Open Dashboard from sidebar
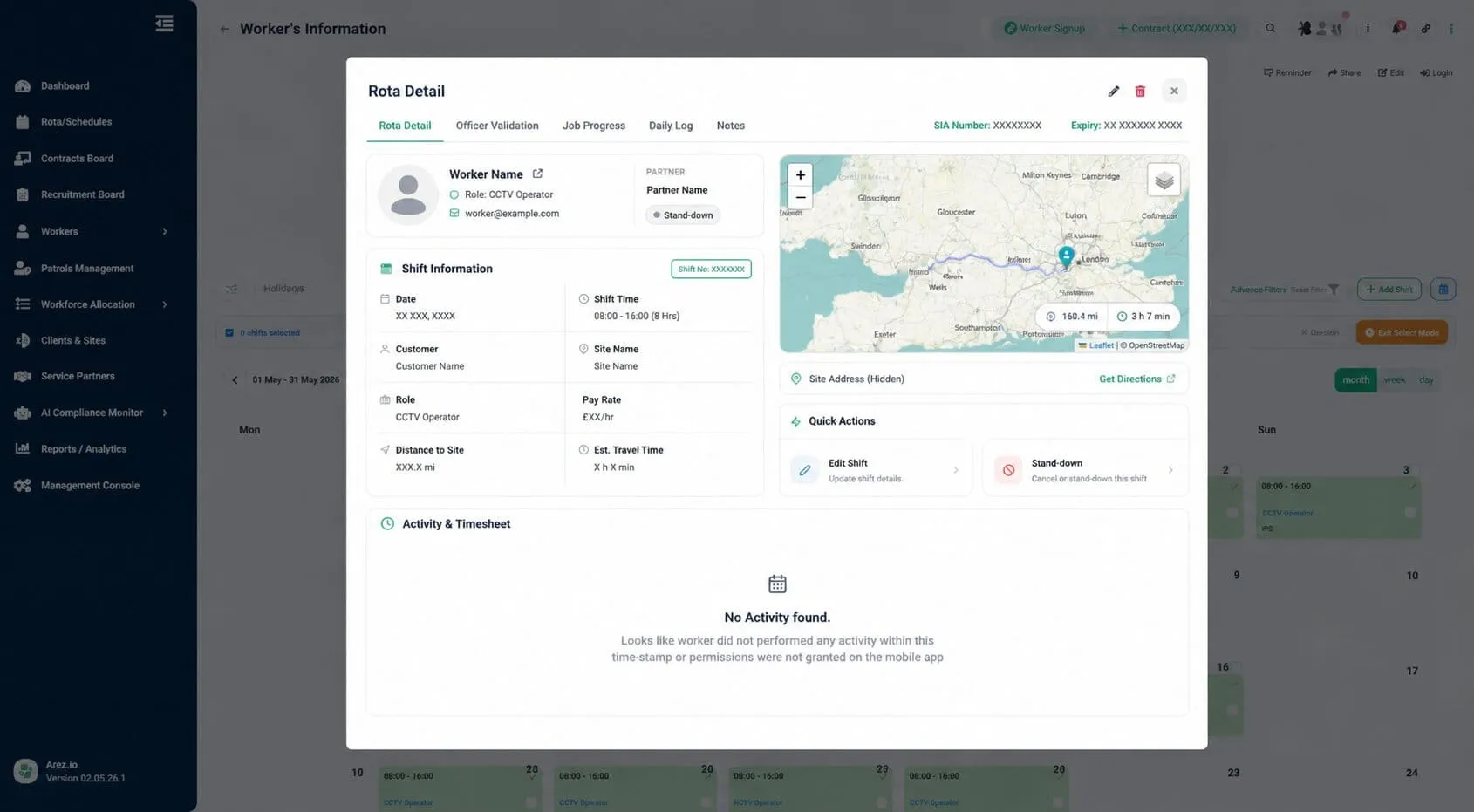 tap(65, 85)
